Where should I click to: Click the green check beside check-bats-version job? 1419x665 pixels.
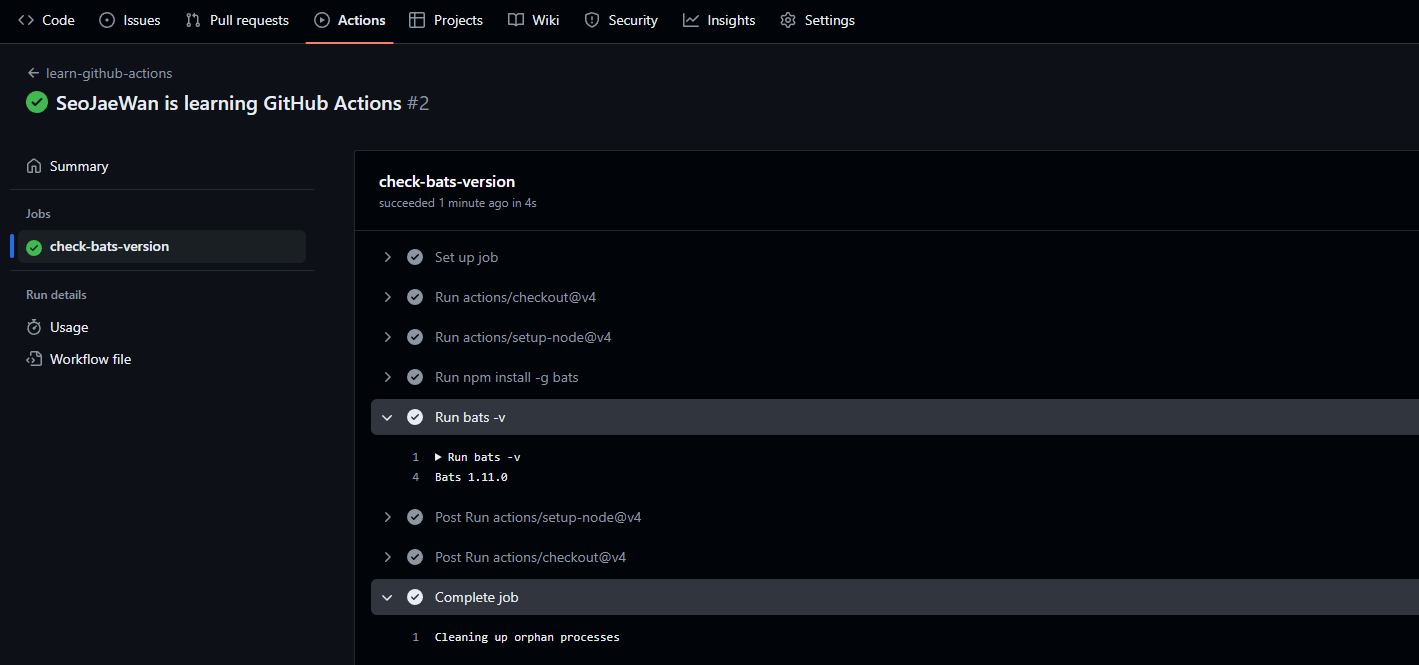[x=34, y=247]
